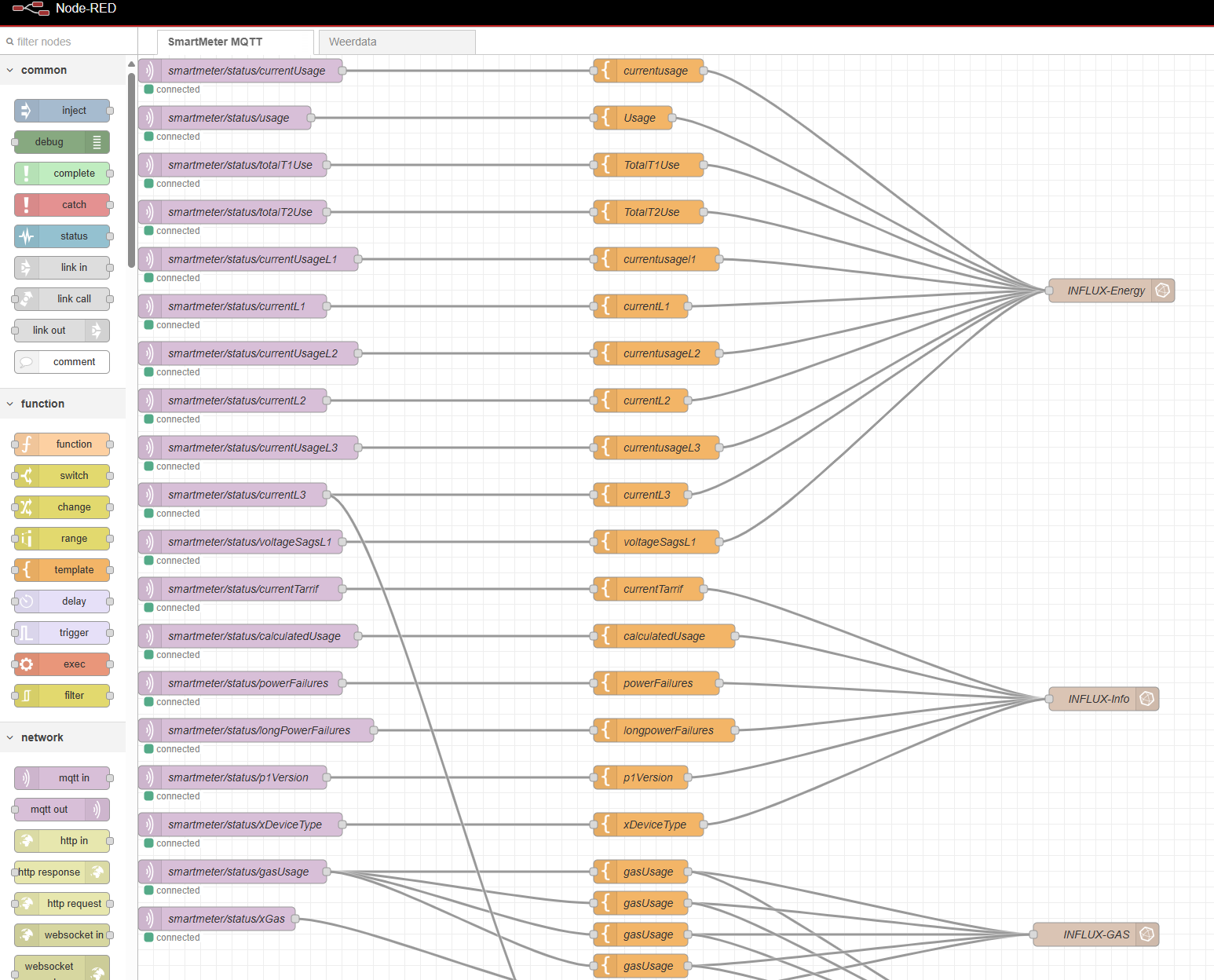The image size is (1214, 980).
Task: Pick the delay node from the palette
Action: point(62,602)
